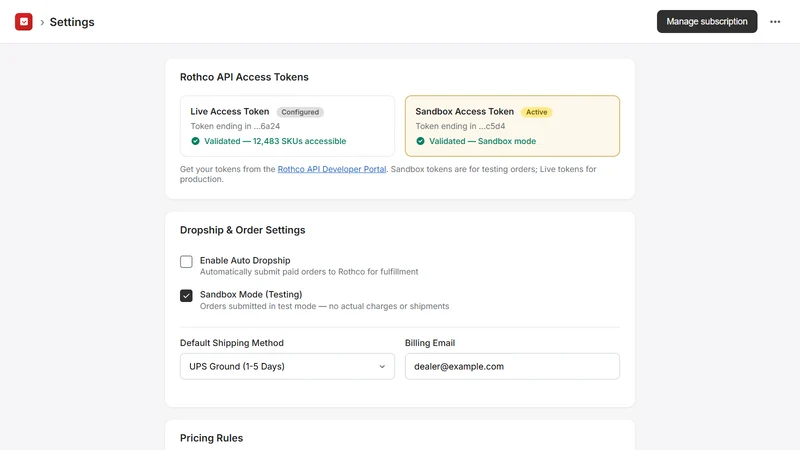The height and width of the screenshot is (450, 800).
Task: Click "Orders submitted in test mode" description
Action: click(x=324, y=306)
